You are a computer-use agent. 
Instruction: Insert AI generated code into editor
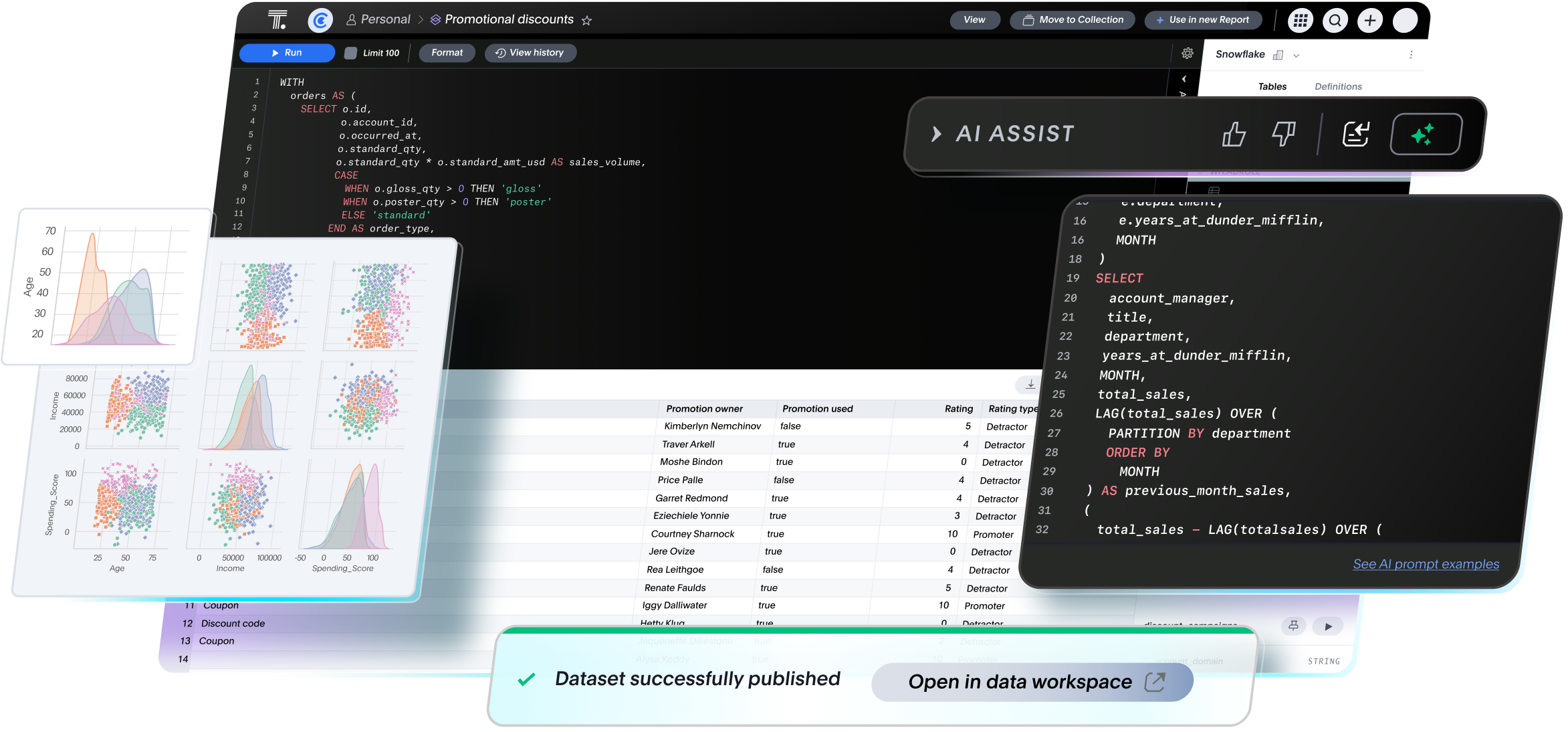click(1355, 134)
